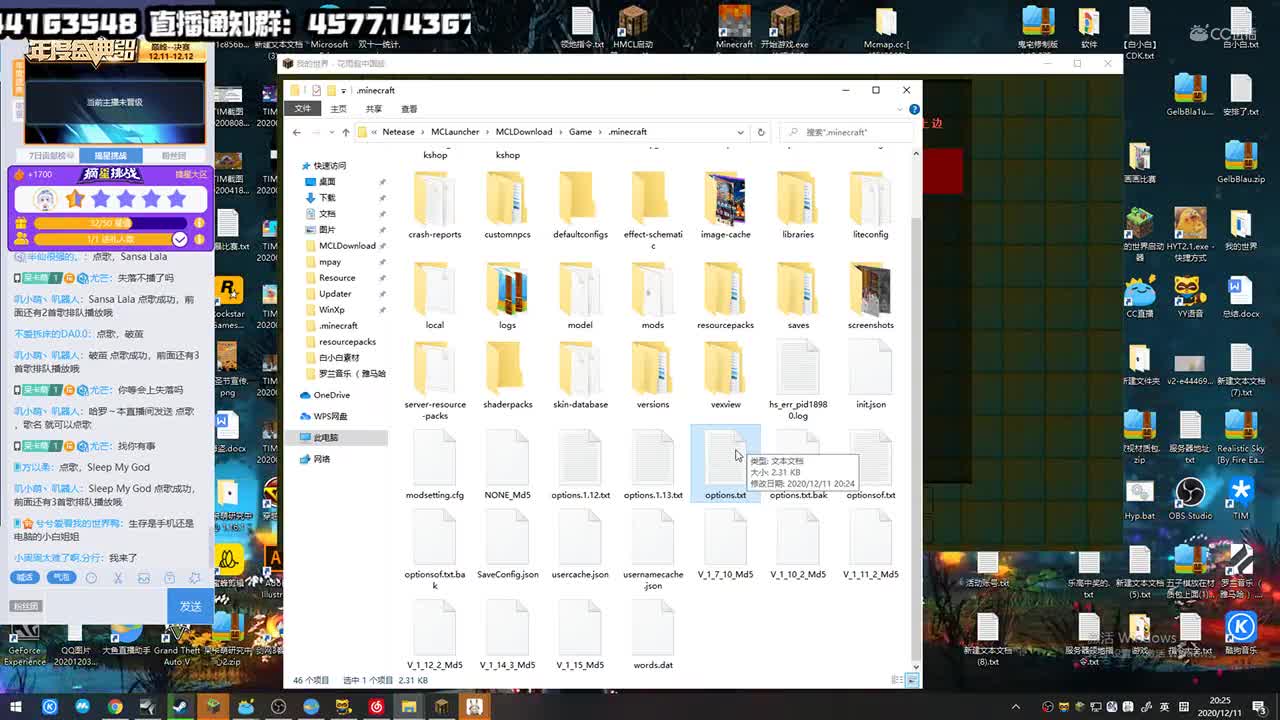The height and width of the screenshot is (720, 1280).
Task: Navigate back with the left arrow
Action: pyautogui.click(x=297, y=132)
